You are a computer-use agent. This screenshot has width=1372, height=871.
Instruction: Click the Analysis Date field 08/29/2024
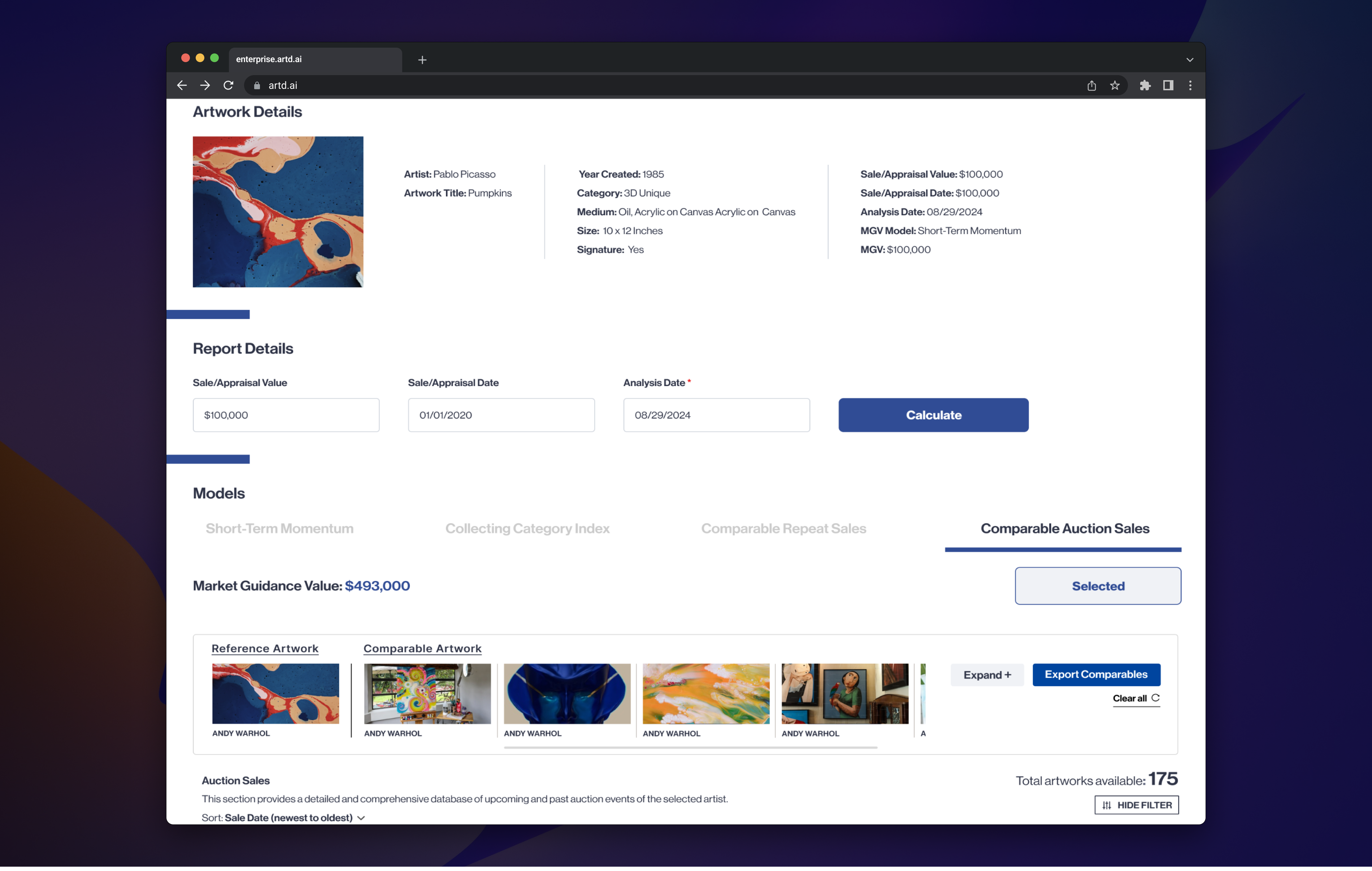click(x=716, y=415)
